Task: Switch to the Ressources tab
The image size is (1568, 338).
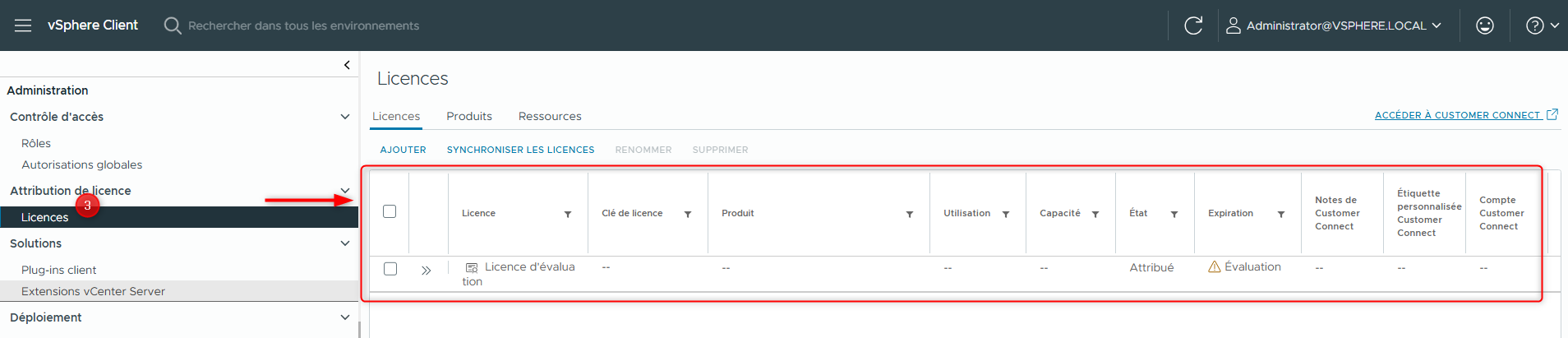Action: tap(550, 116)
